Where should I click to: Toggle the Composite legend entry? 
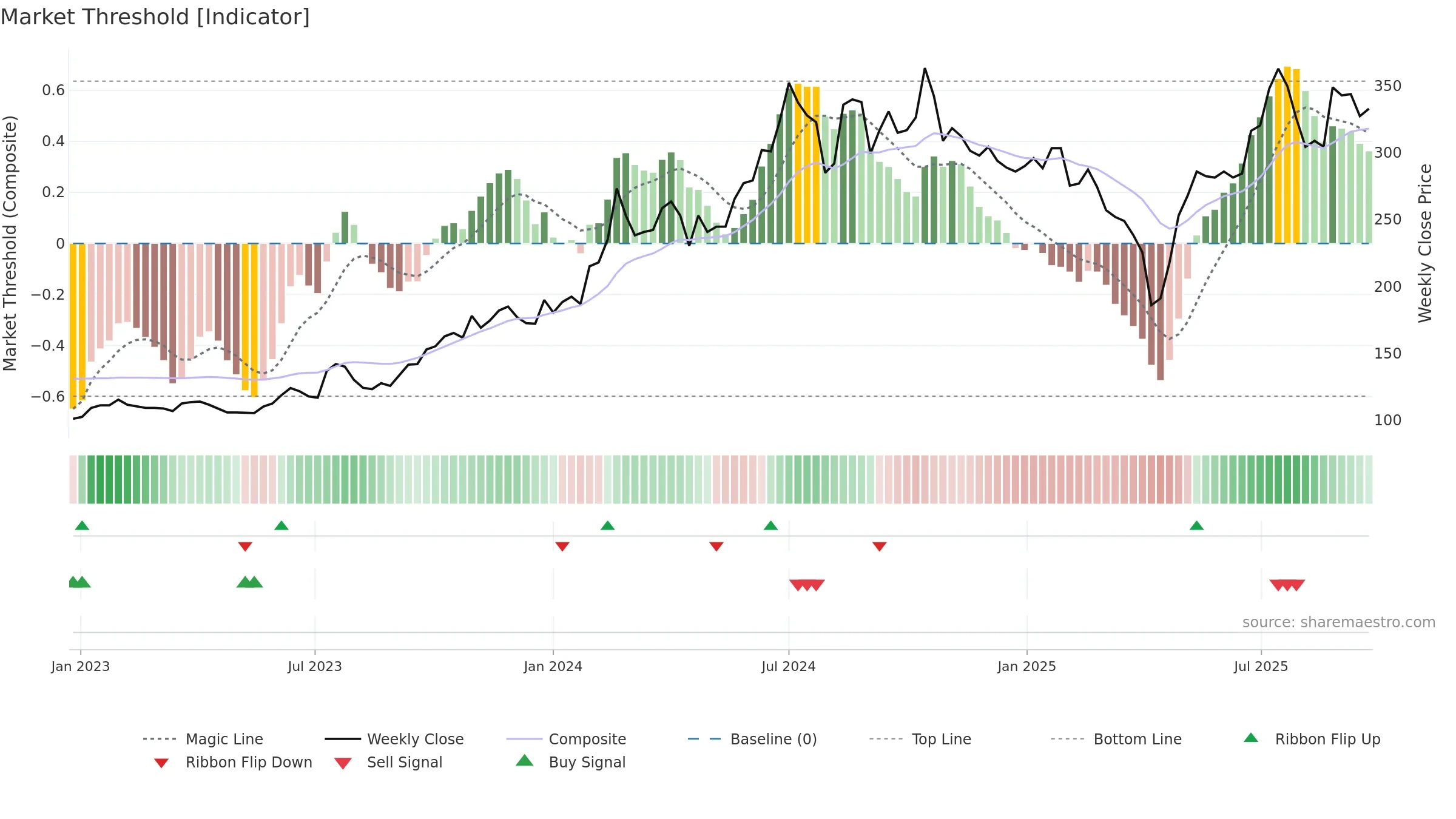566,739
